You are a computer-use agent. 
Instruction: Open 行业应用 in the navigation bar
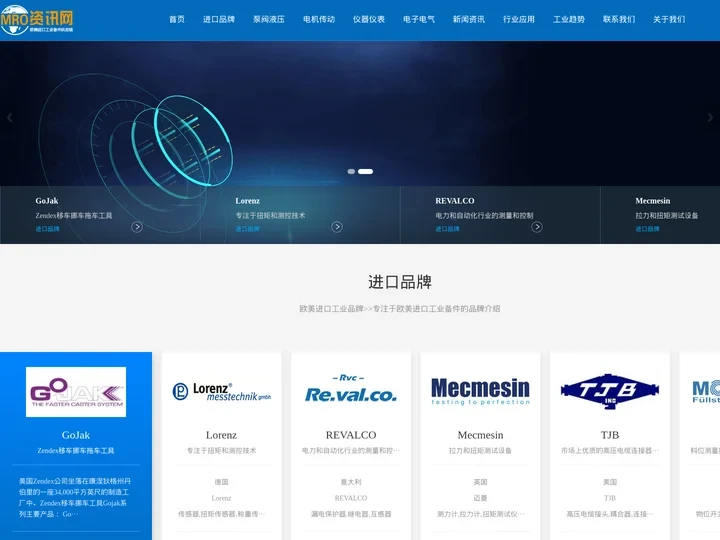click(x=519, y=19)
